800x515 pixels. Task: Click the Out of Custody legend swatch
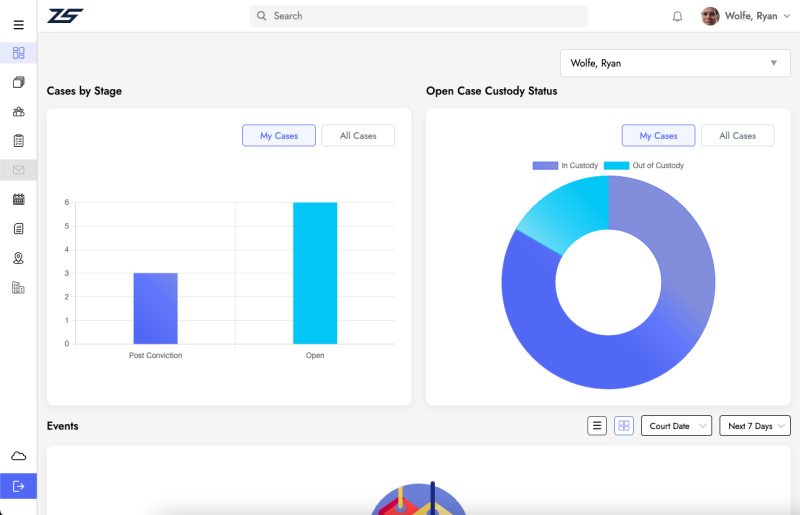tap(616, 165)
